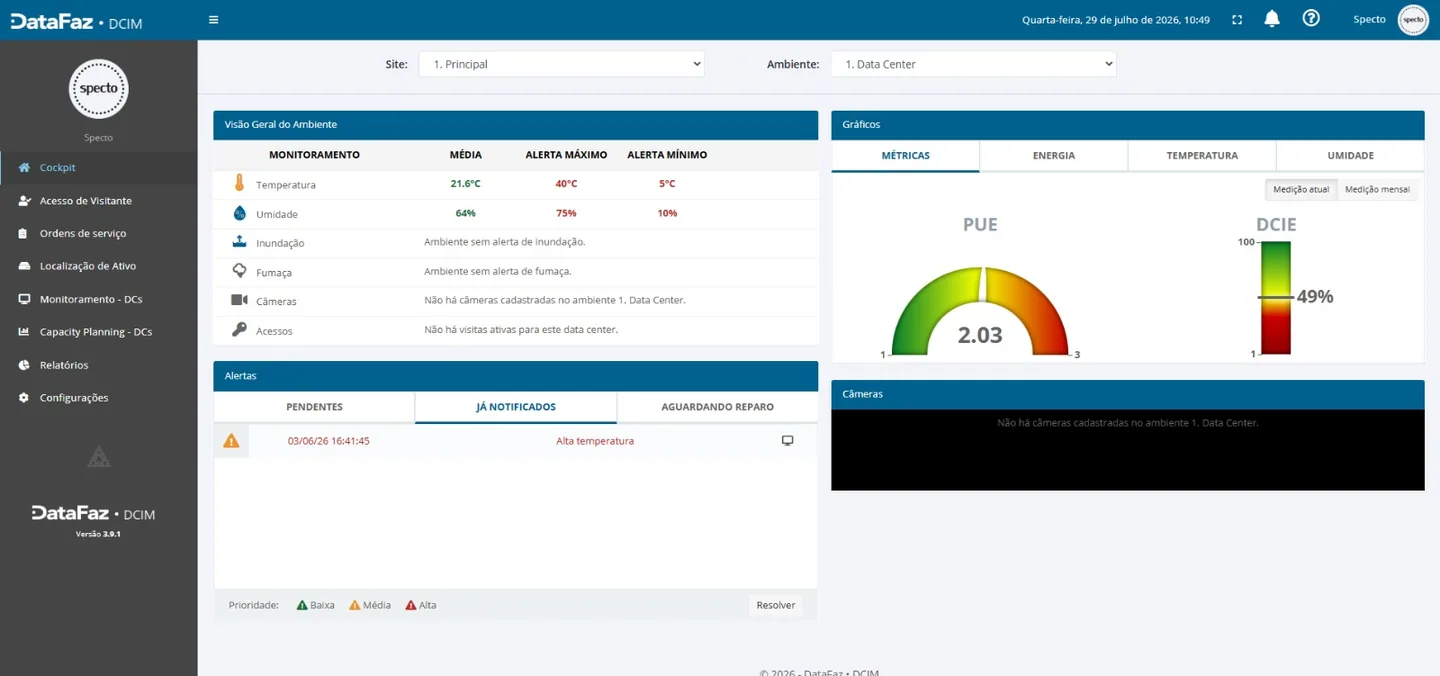Click the green Baixa priority triangle

pos(302,605)
